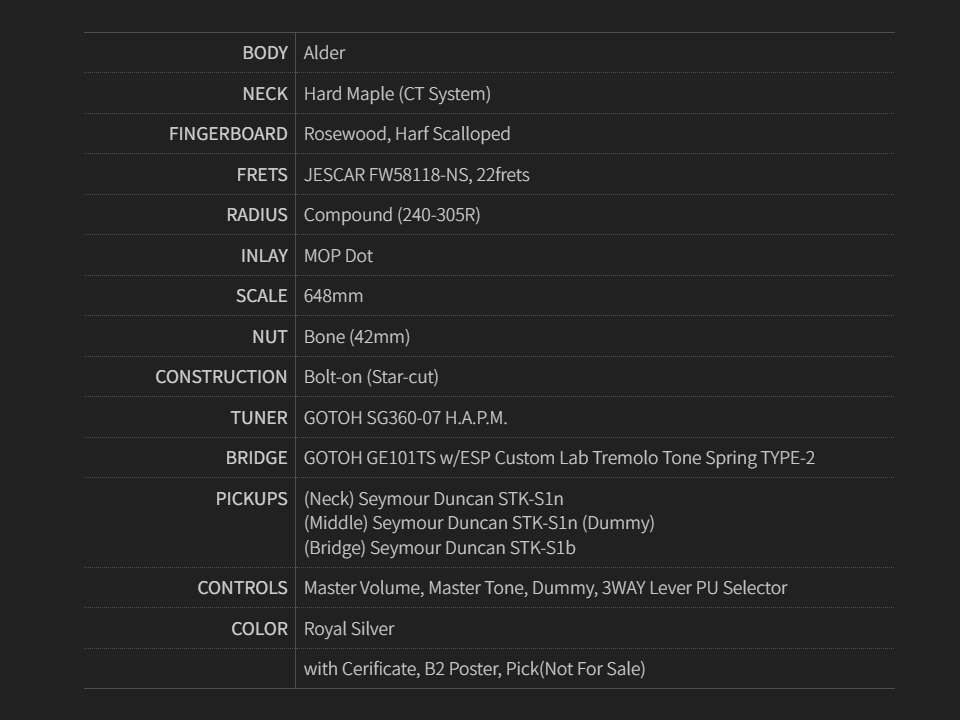Click the RADIUS row label

[257, 215]
